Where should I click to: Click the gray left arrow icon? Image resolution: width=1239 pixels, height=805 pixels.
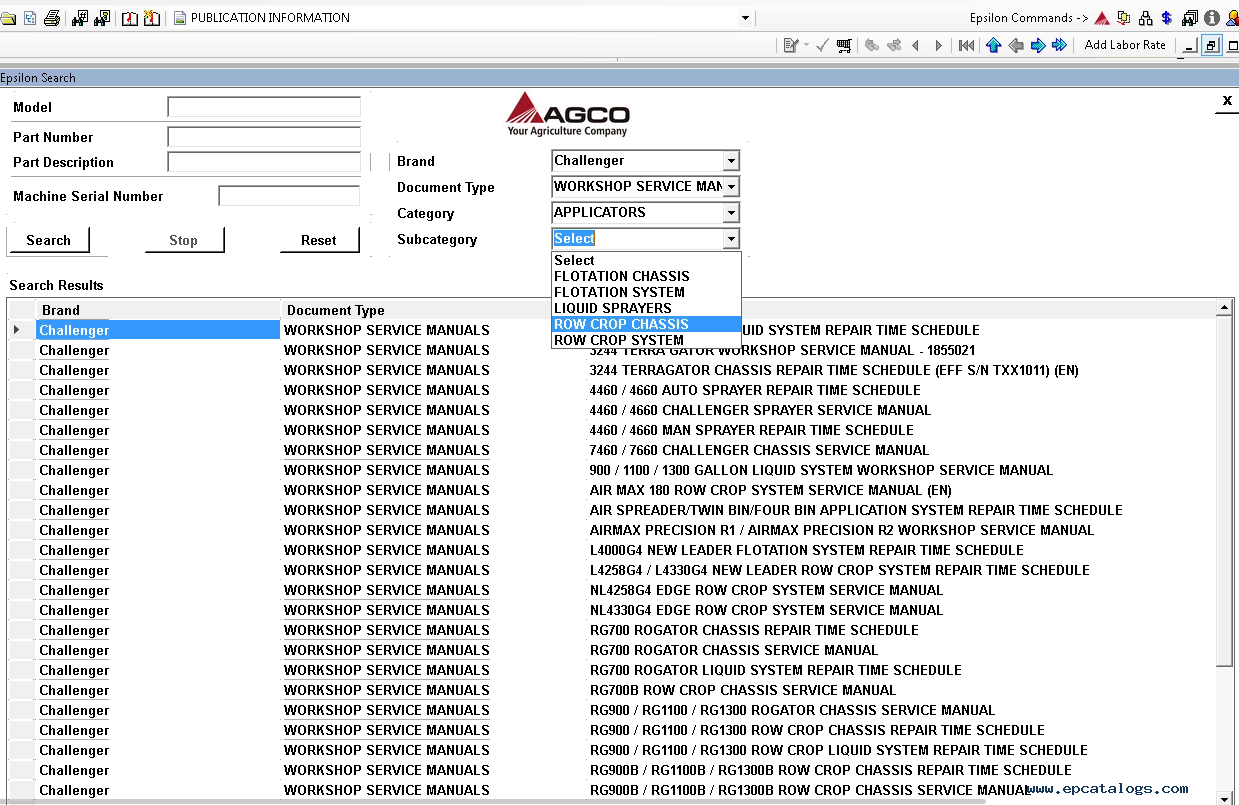coord(1016,45)
